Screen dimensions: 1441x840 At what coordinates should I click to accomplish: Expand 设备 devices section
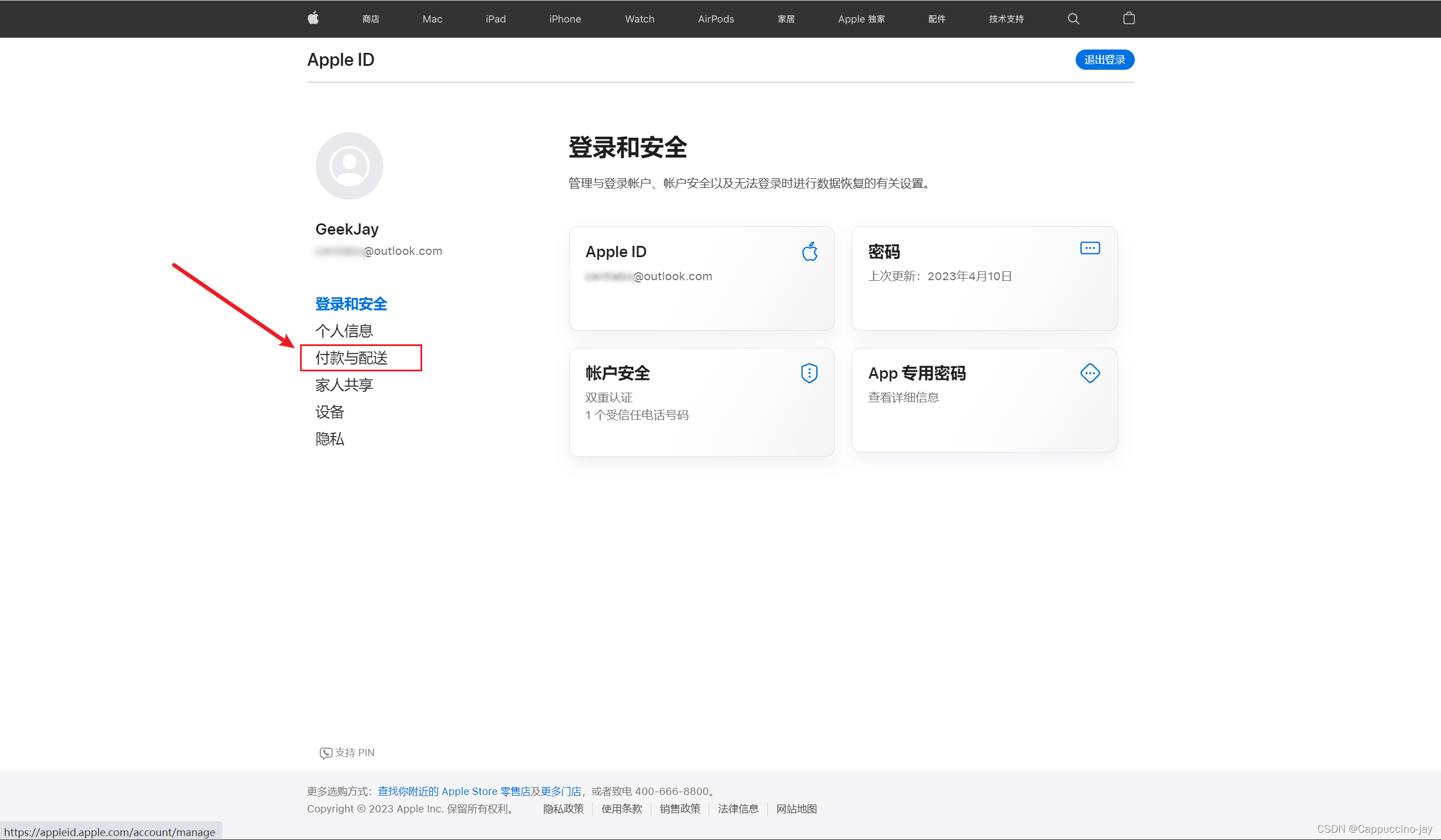point(331,411)
